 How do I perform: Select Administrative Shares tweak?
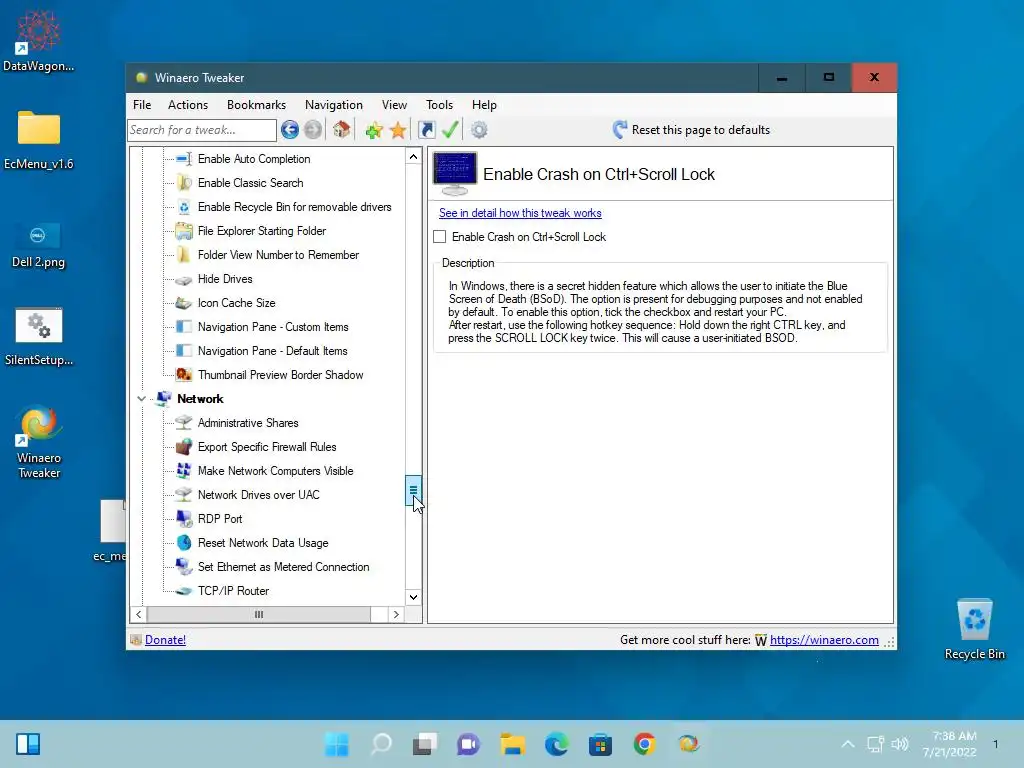click(x=248, y=423)
